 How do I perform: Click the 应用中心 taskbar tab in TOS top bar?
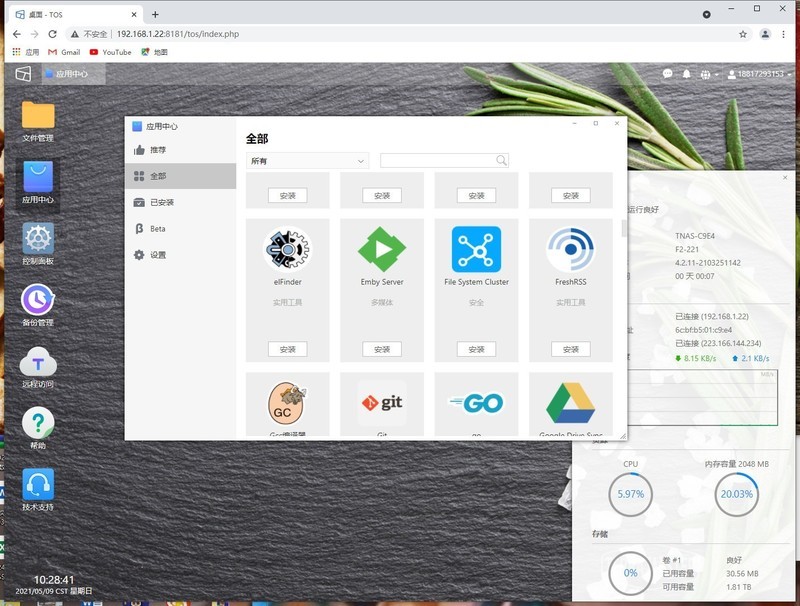pyautogui.click(x=73, y=74)
